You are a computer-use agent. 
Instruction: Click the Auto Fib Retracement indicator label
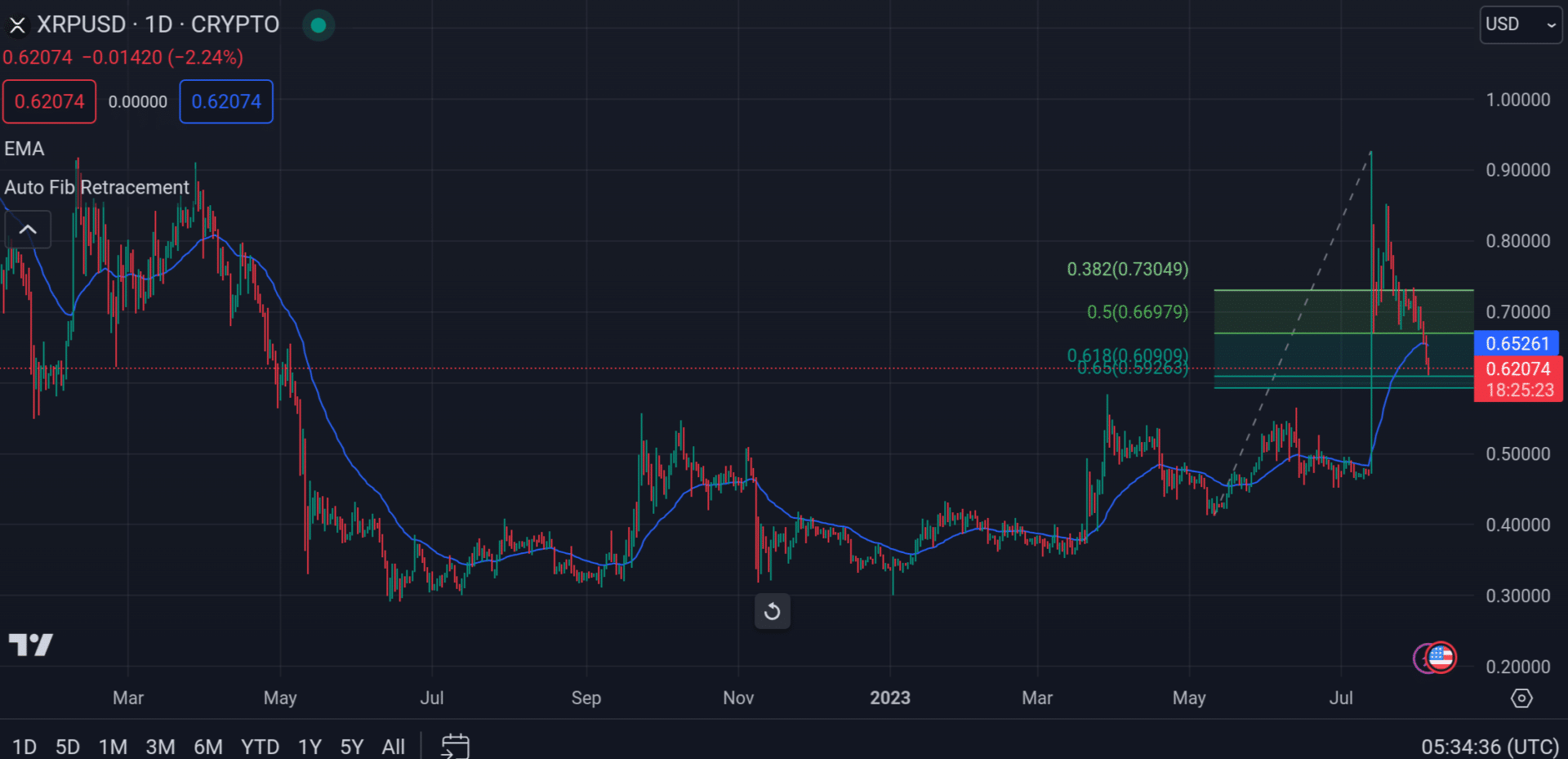click(96, 187)
